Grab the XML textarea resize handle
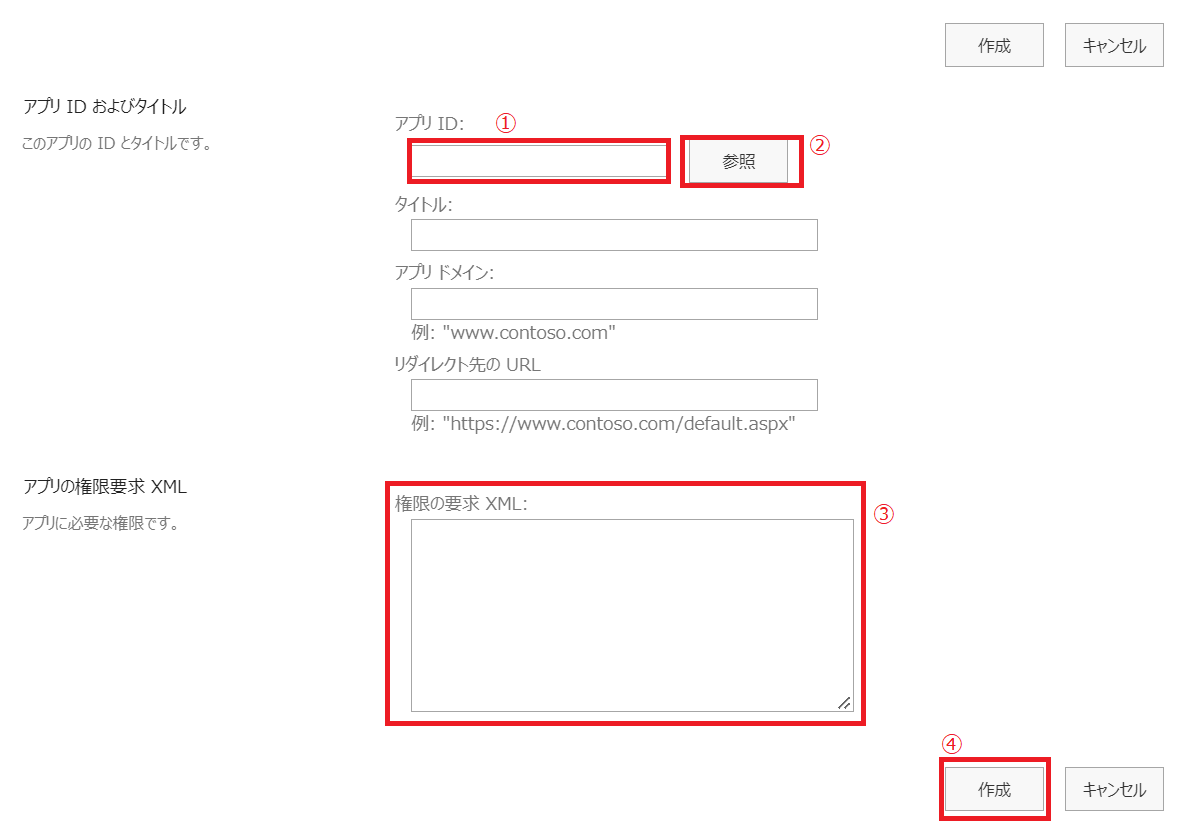This screenshot has width=1178, height=828. coord(845,703)
